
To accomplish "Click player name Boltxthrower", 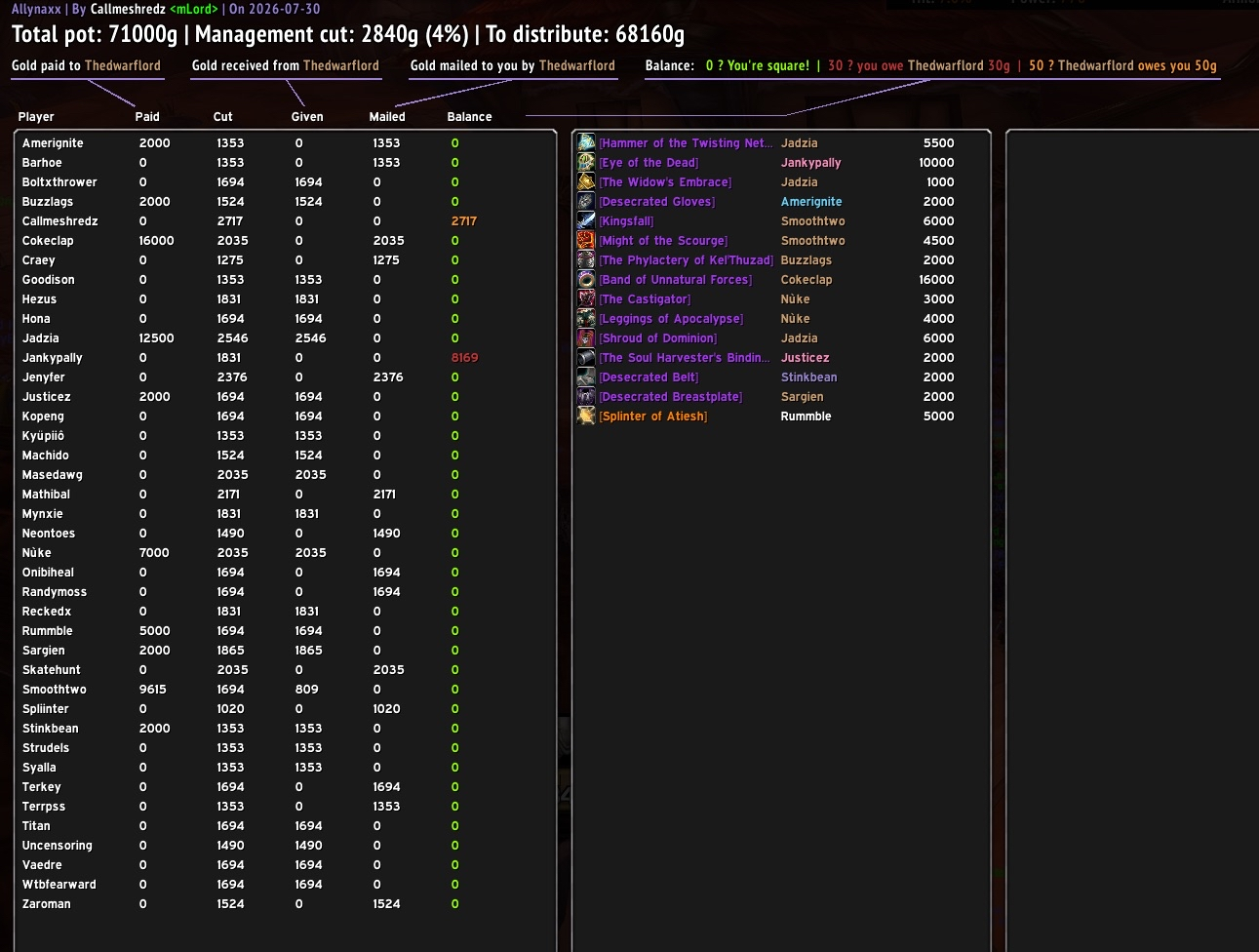I will (59, 182).
